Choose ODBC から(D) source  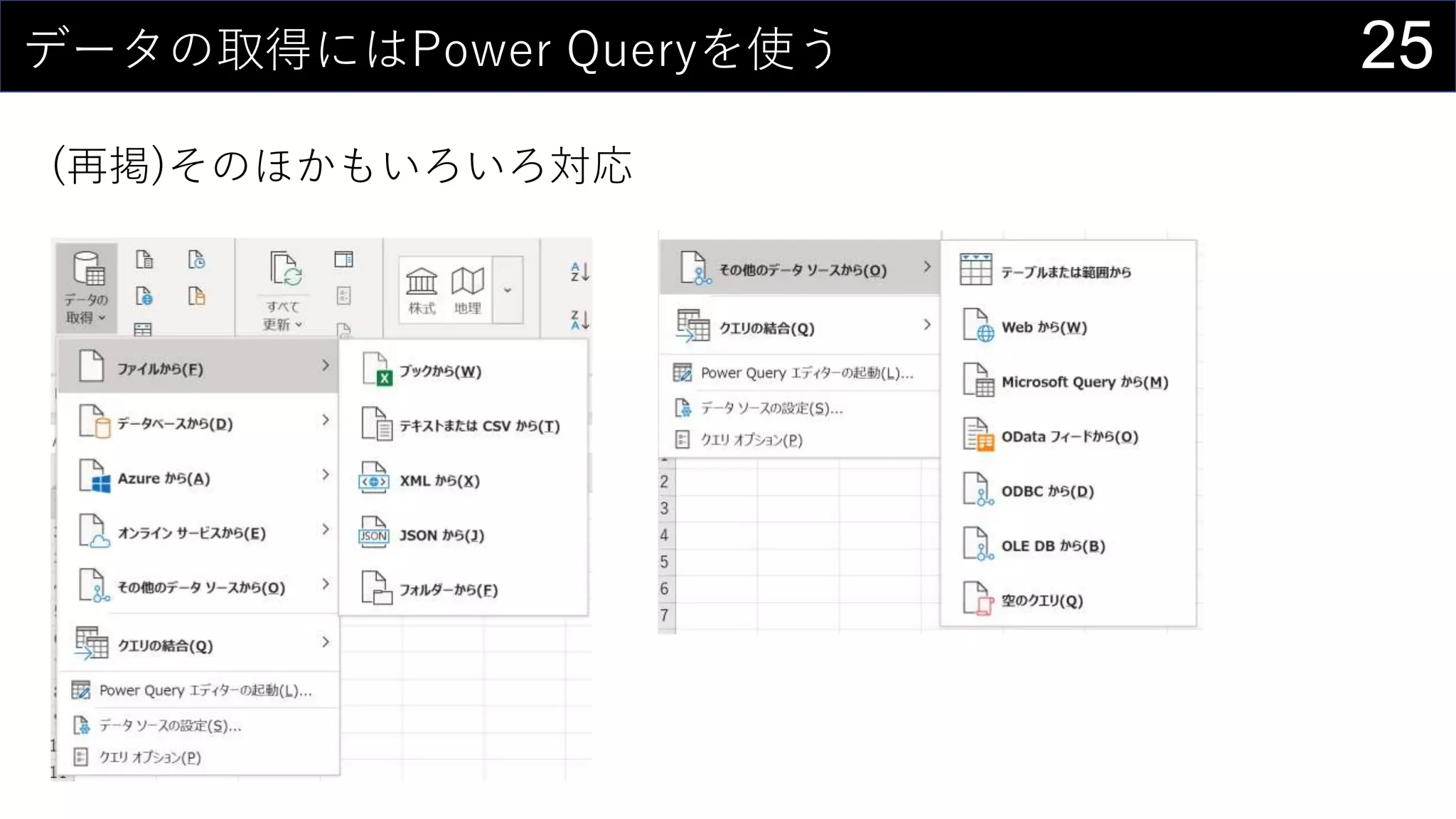[1069, 491]
